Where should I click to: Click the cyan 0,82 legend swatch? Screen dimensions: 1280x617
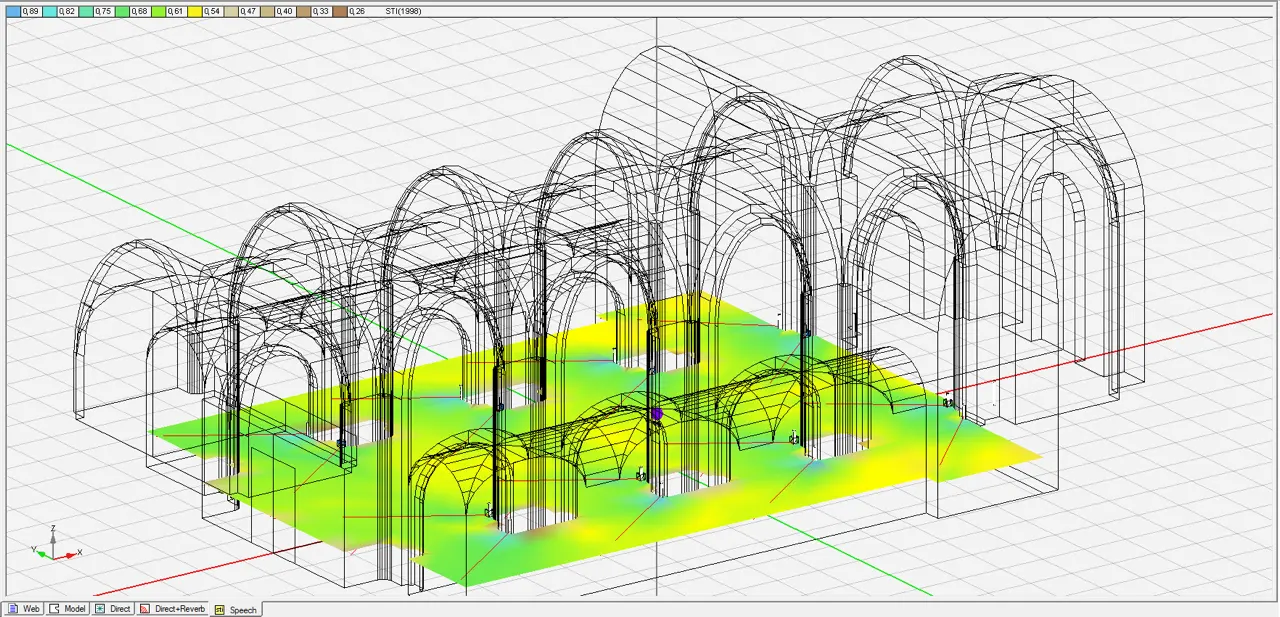point(50,11)
